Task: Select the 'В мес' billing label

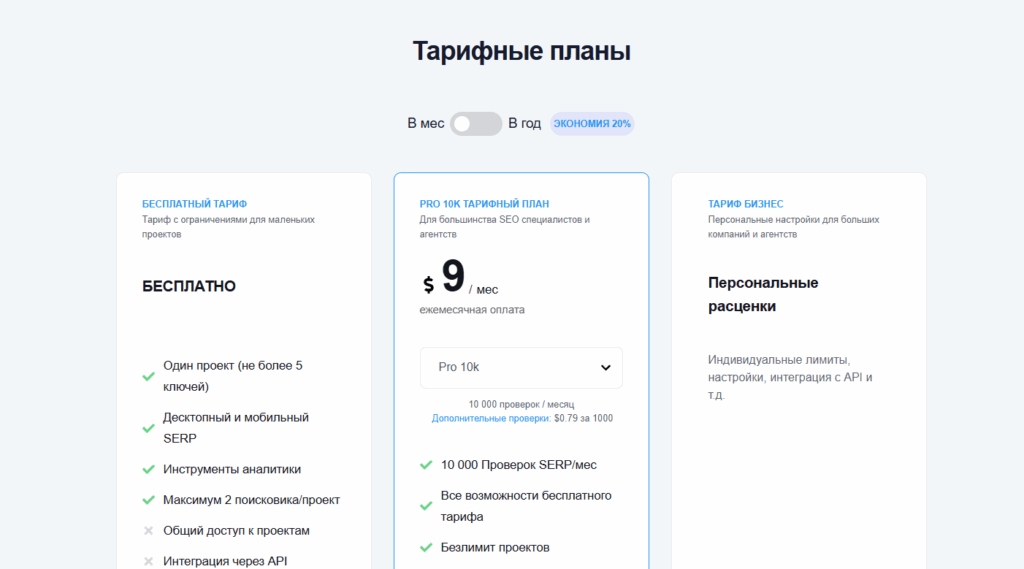Action: tap(426, 123)
